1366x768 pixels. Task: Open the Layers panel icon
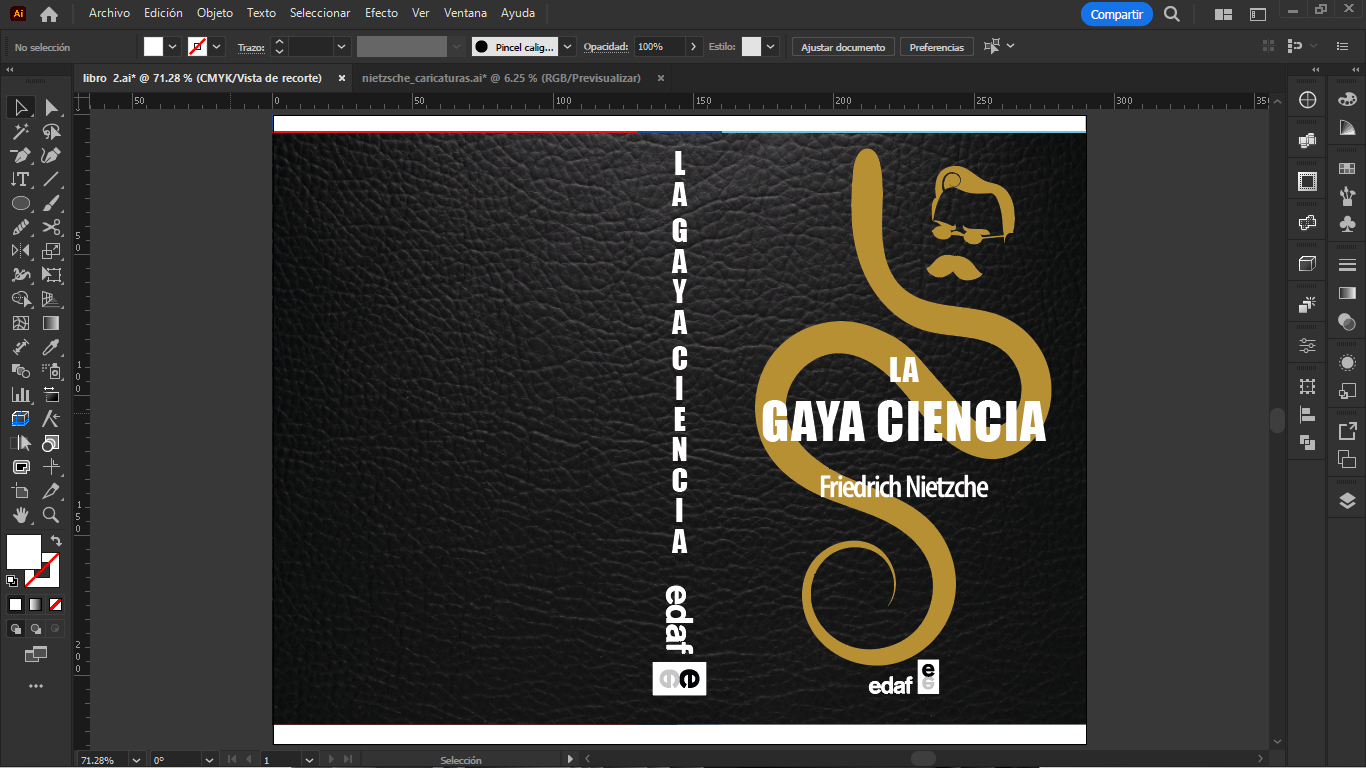tap(1347, 501)
